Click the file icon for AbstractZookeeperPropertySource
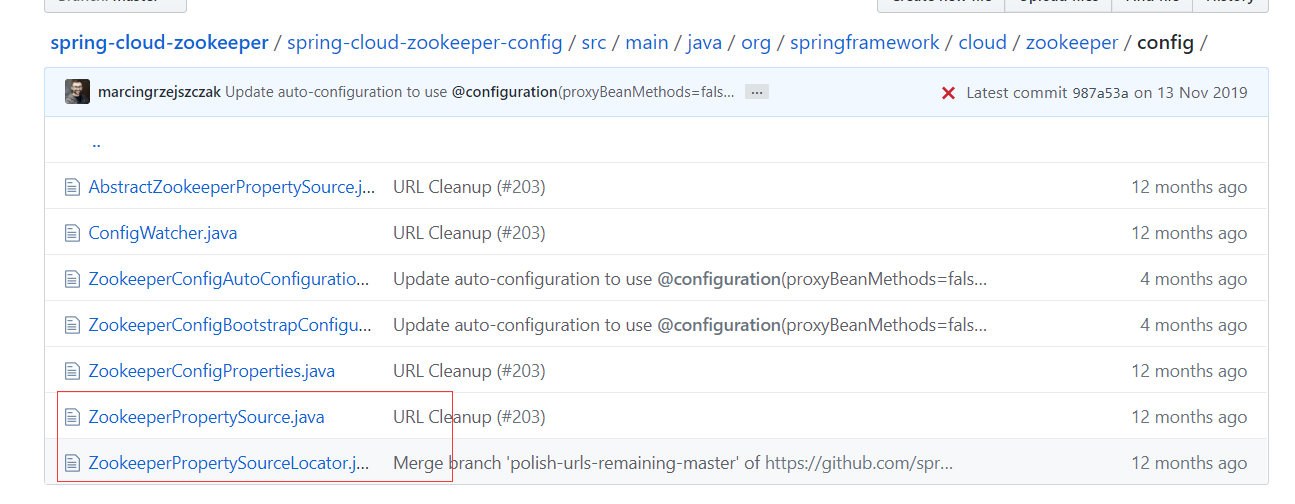Viewport: 1295px width, 504px height. click(71, 187)
